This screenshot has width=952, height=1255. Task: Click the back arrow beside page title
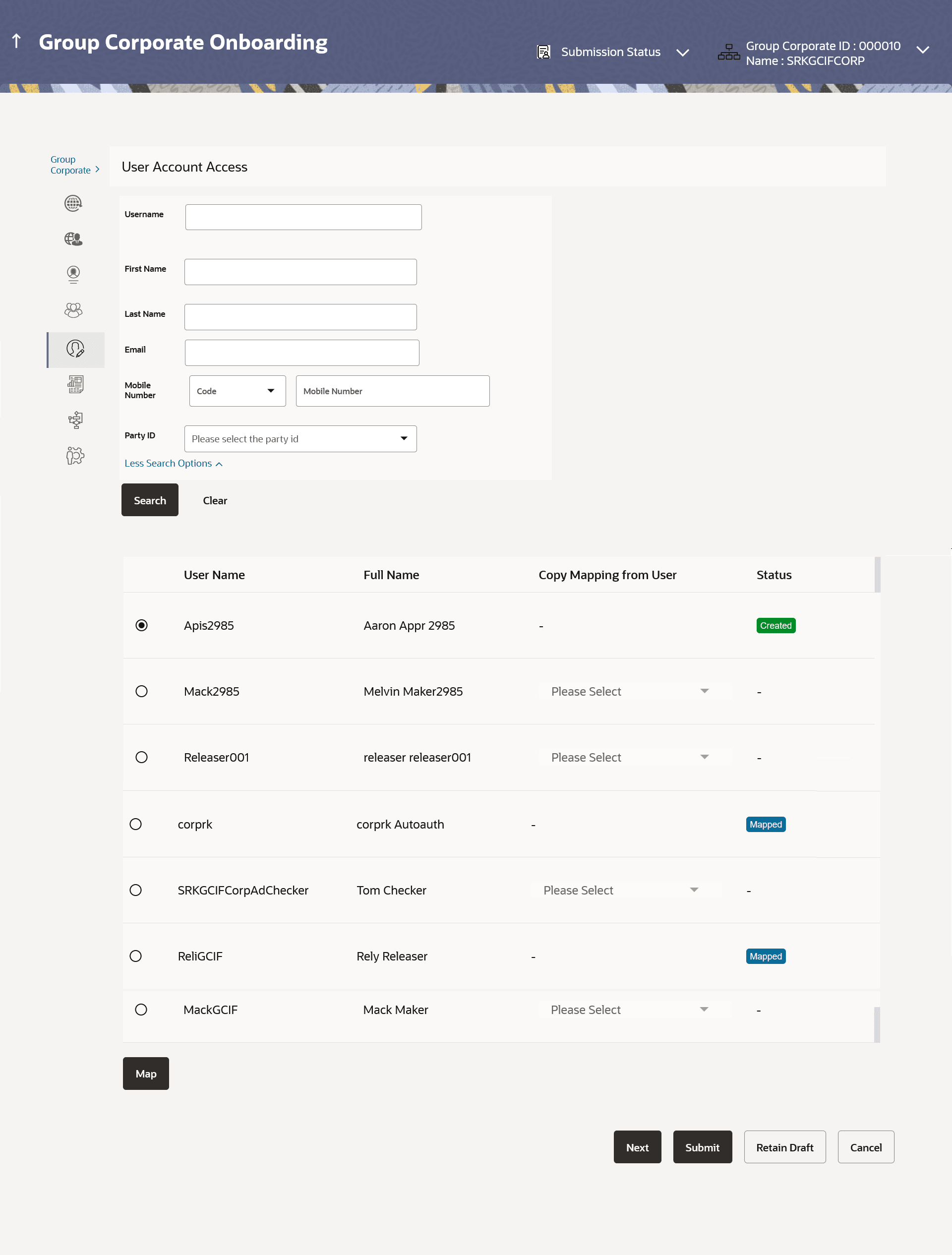coord(16,41)
